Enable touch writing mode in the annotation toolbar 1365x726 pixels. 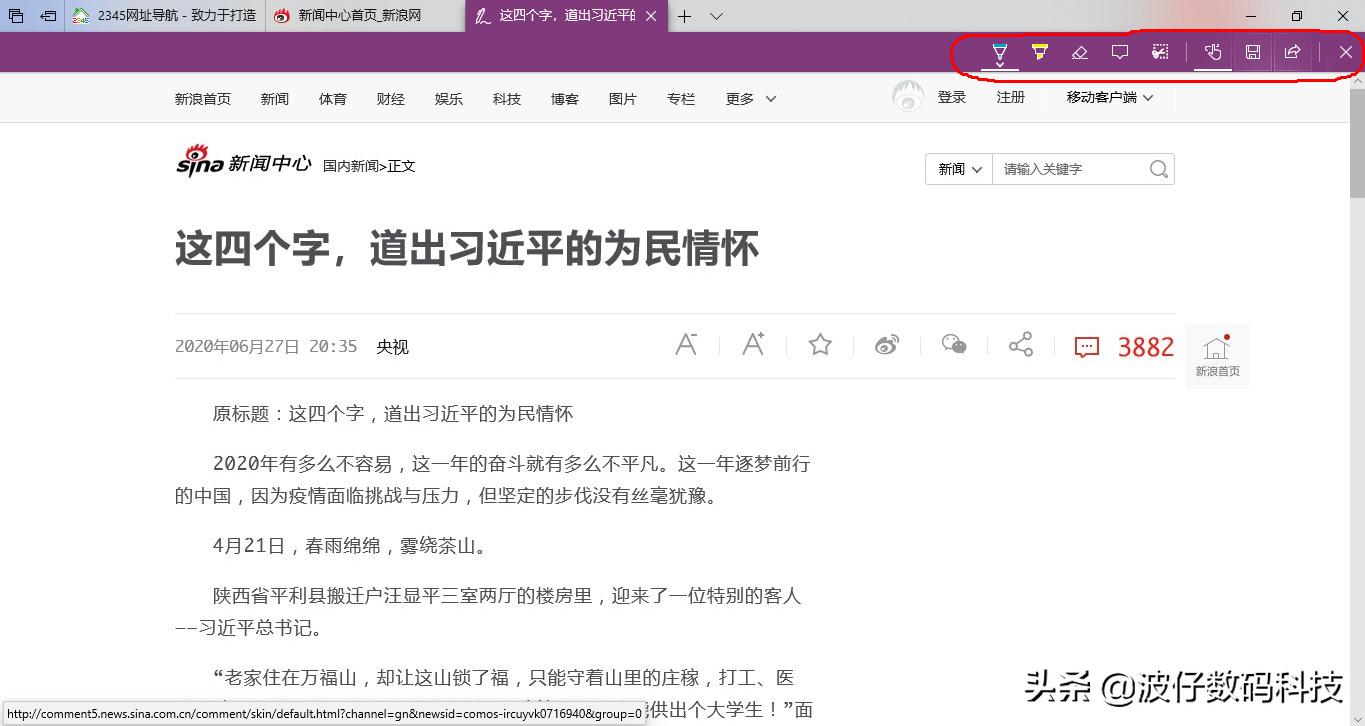click(x=1212, y=52)
